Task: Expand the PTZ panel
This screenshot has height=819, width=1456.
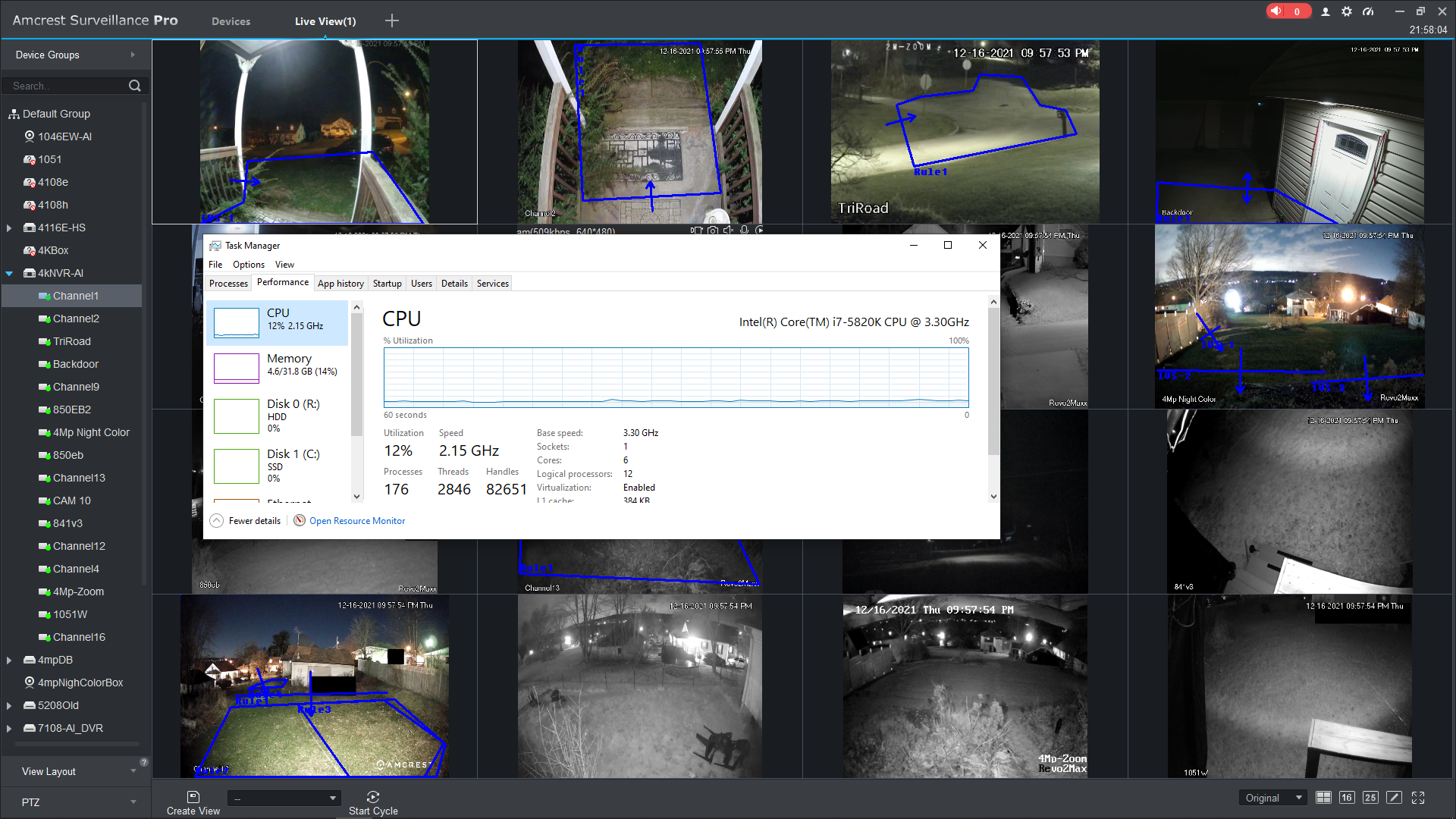Action: (133, 802)
